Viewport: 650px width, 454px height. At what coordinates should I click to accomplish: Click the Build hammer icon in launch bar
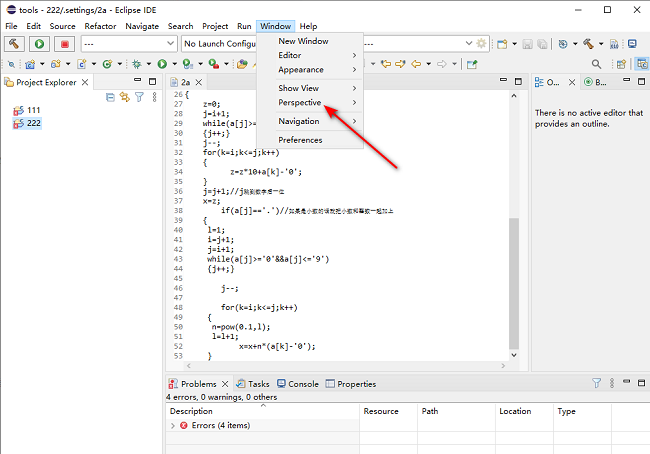[x=15, y=44]
